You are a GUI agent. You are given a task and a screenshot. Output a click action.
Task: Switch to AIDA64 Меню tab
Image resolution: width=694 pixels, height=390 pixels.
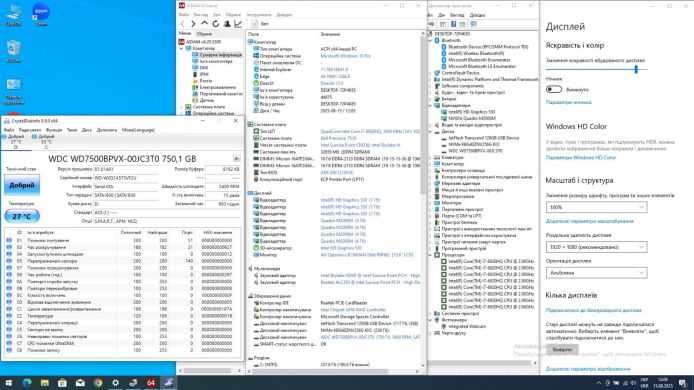coord(185,34)
